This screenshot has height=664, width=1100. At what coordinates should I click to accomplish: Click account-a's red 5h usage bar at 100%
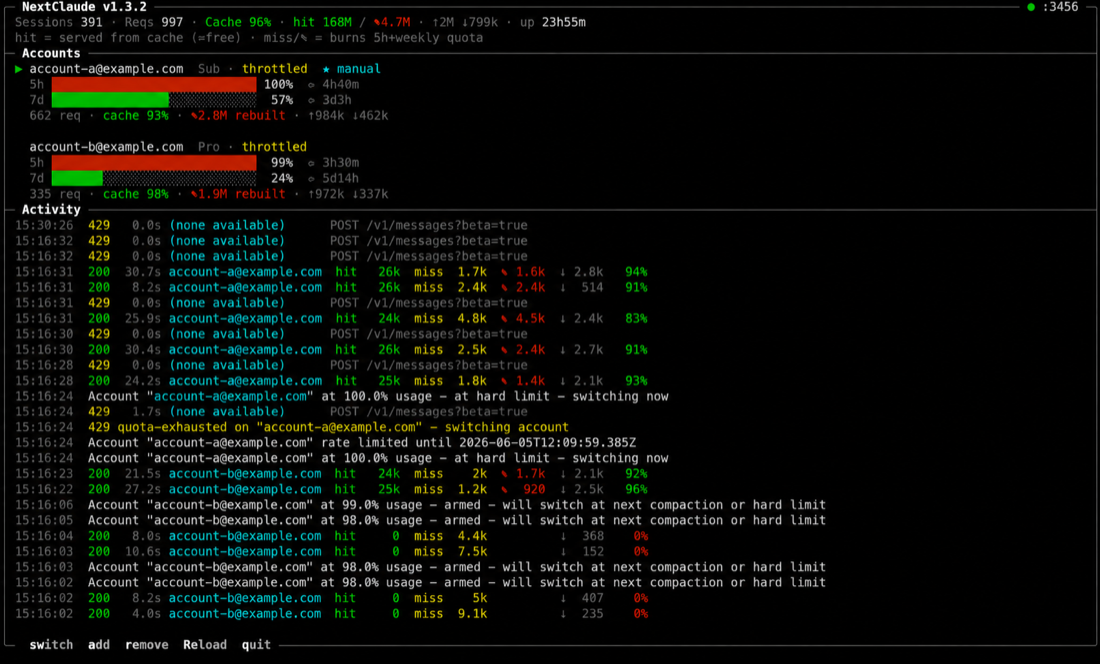tap(154, 84)
